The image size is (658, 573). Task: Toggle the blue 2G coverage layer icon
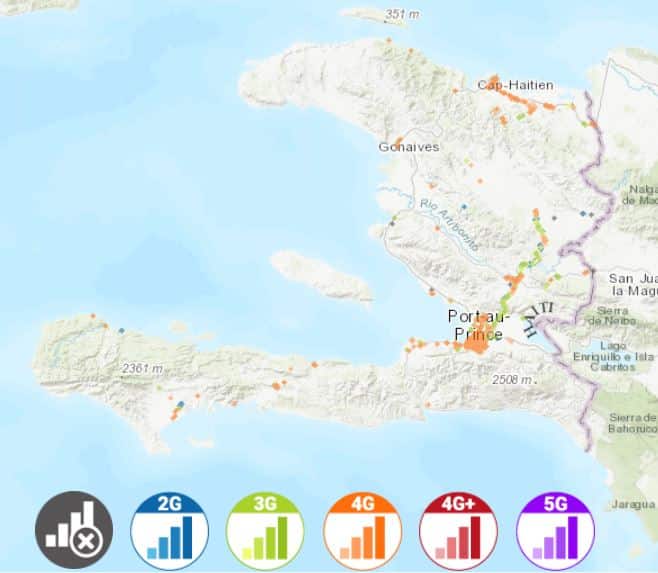(170, 531)
